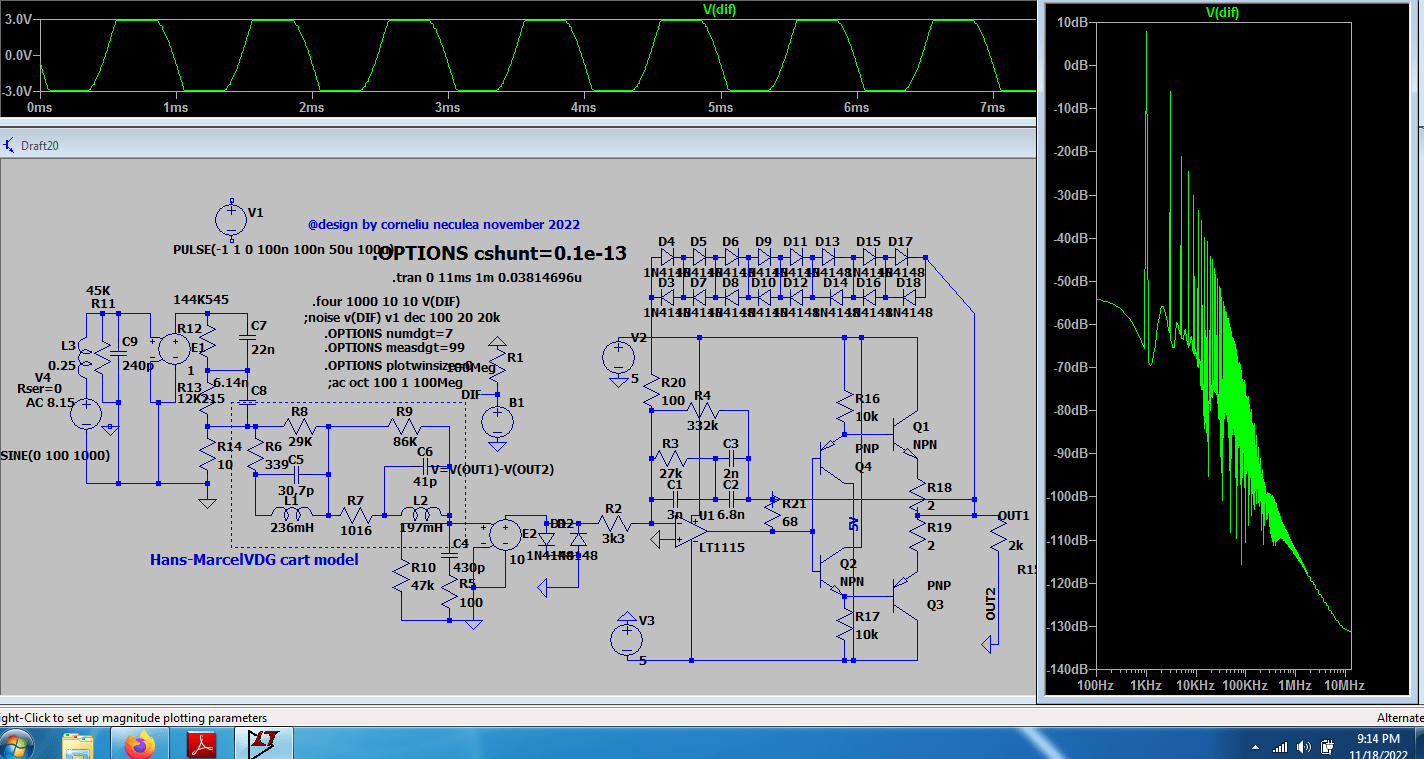Select resistor R2 3k3
This screenshot has width=1424, height=759.
click(614, 523)
